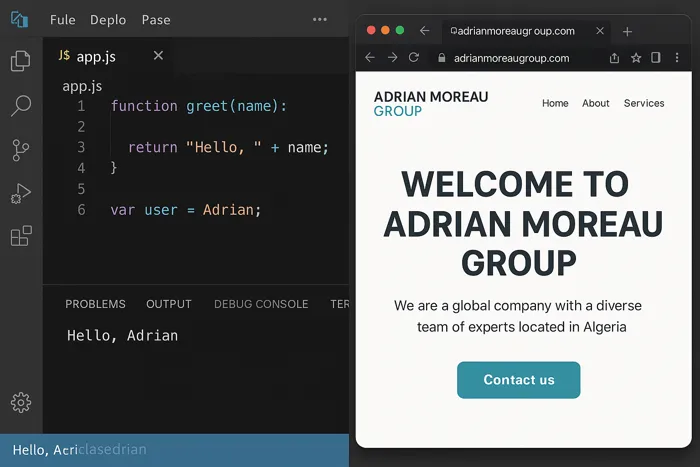Click the About navigation link
700x467 pixels.
pyautogui.click(x=596, y=103)
